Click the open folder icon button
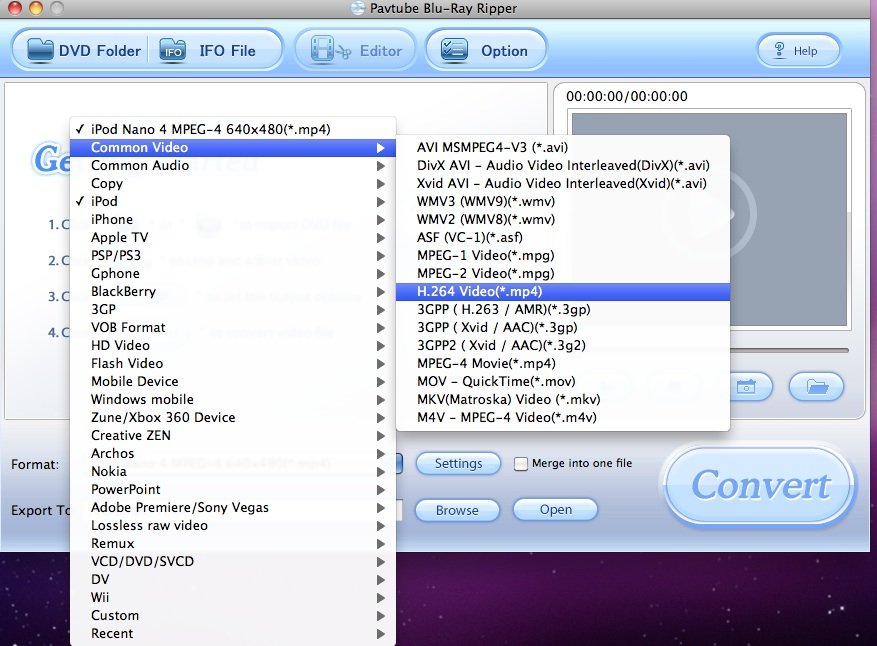Image resolution: width=877 pixels, height=646 pixels. coord(817,386)
